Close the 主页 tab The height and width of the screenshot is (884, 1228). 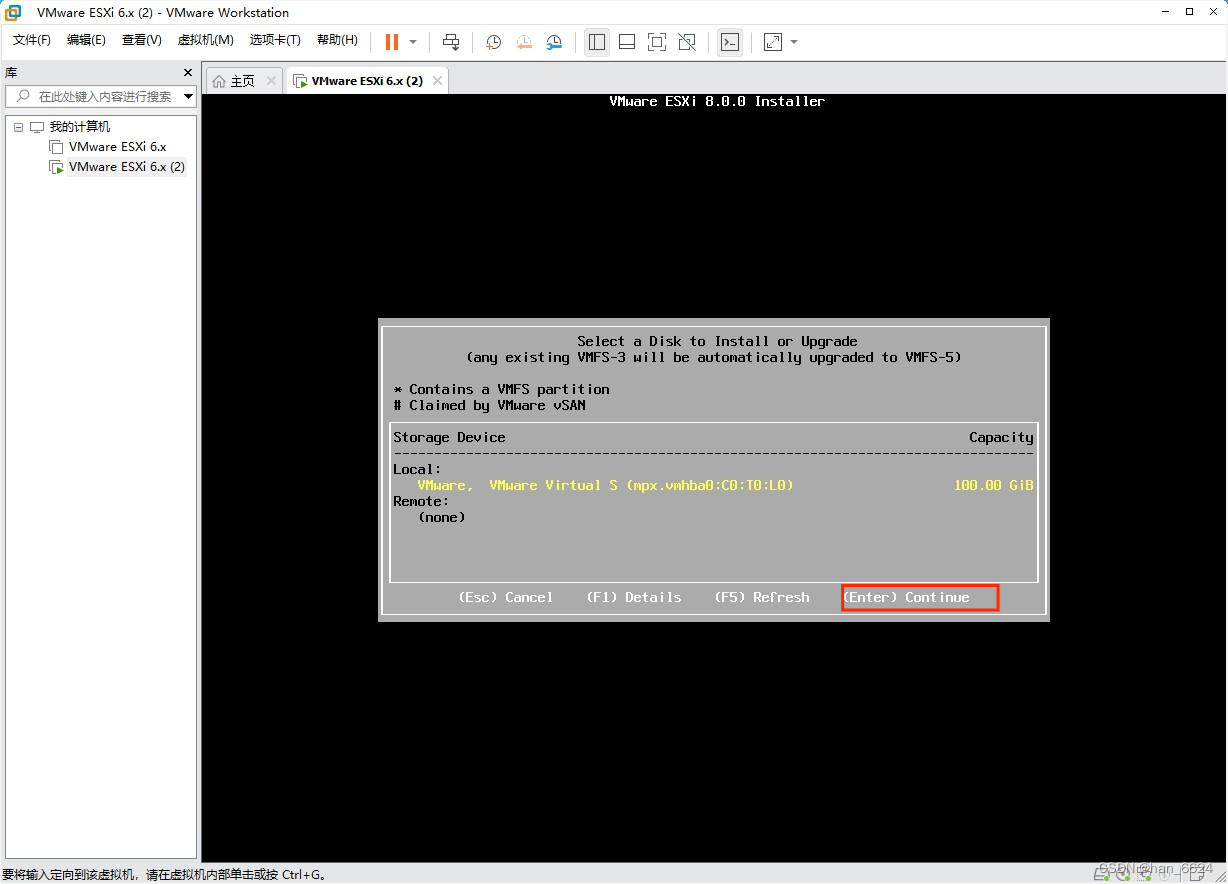(x=271, y=81)
